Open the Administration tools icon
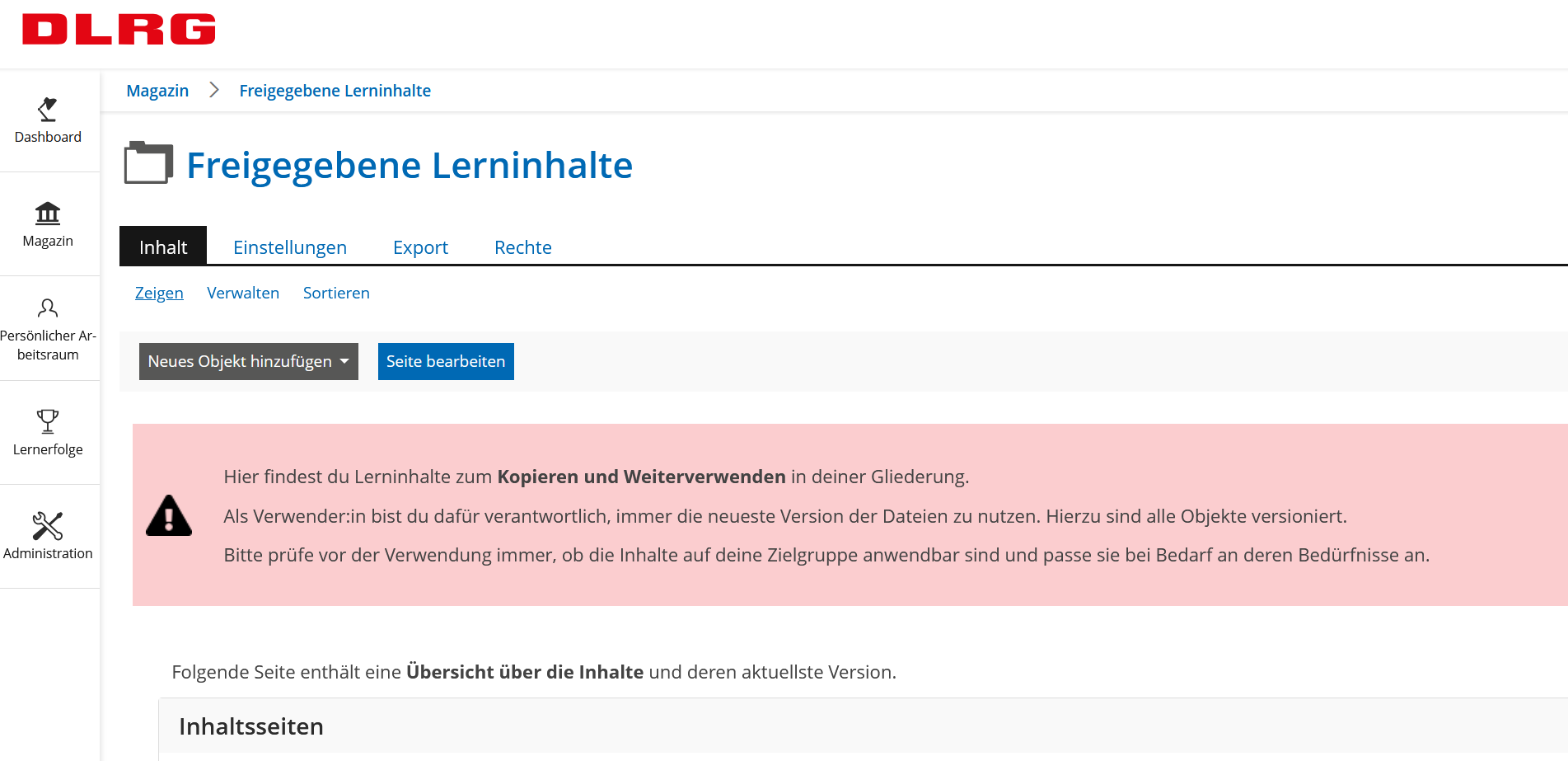Viewport: 1568px width, 761px height. pos(48,526)
